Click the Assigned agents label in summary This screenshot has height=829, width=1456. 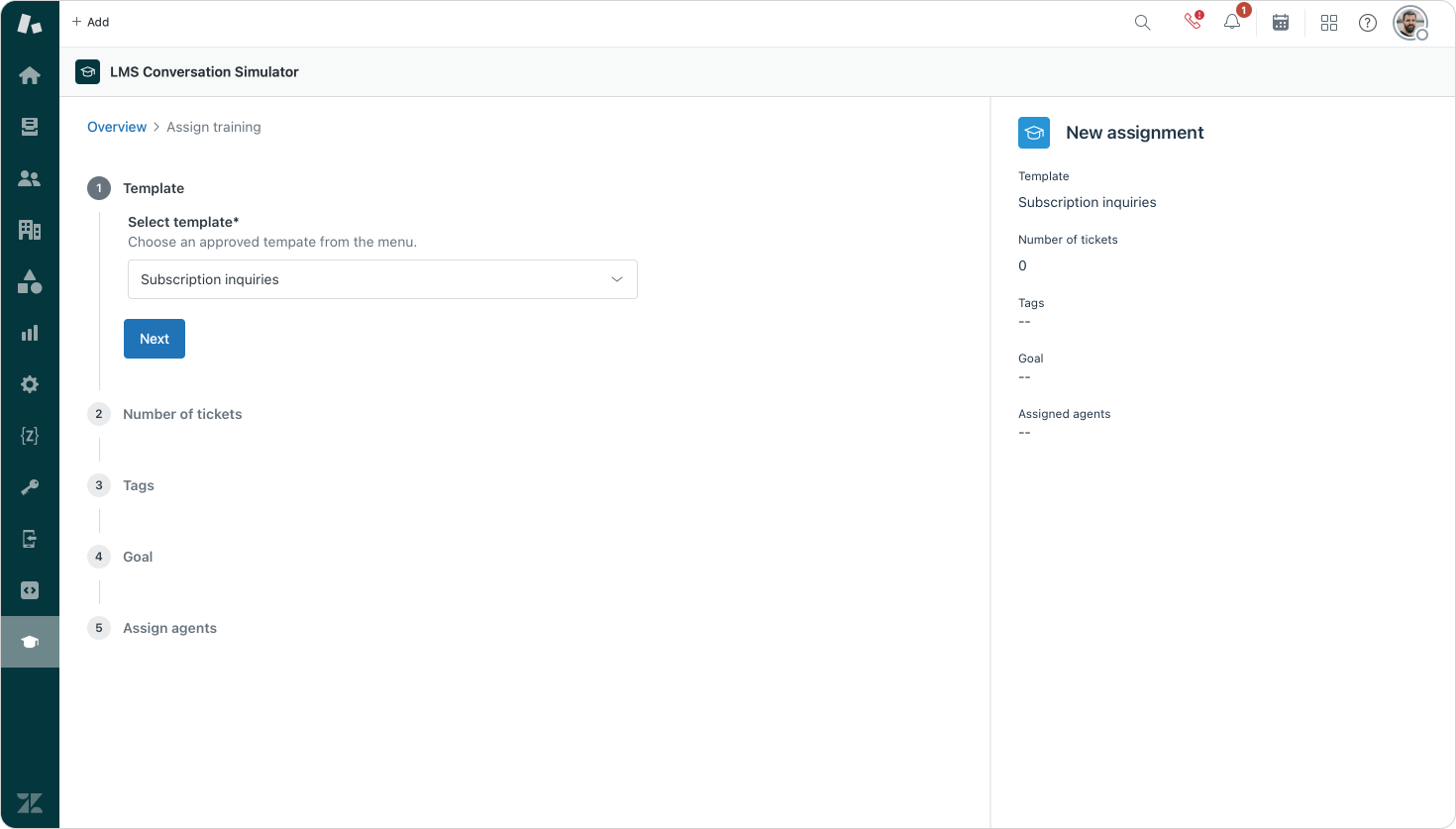pos(1065,414)
